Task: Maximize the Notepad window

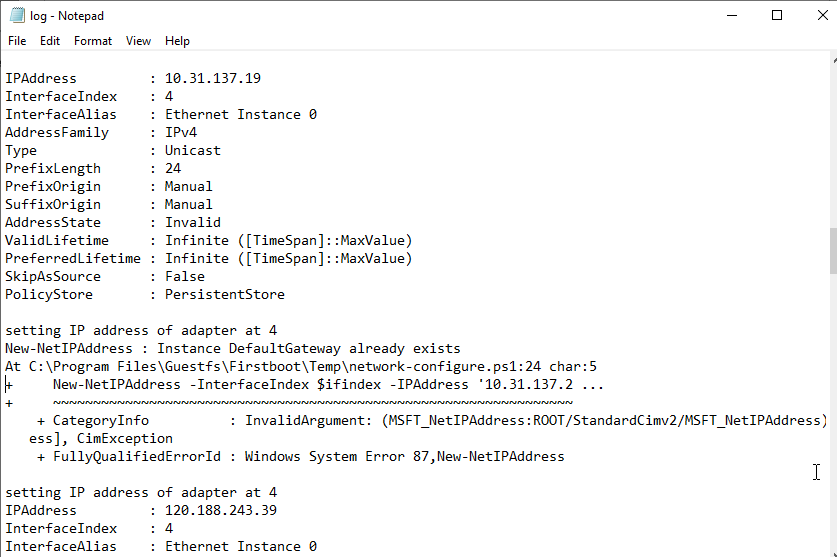Action: (x=776, y=15)
